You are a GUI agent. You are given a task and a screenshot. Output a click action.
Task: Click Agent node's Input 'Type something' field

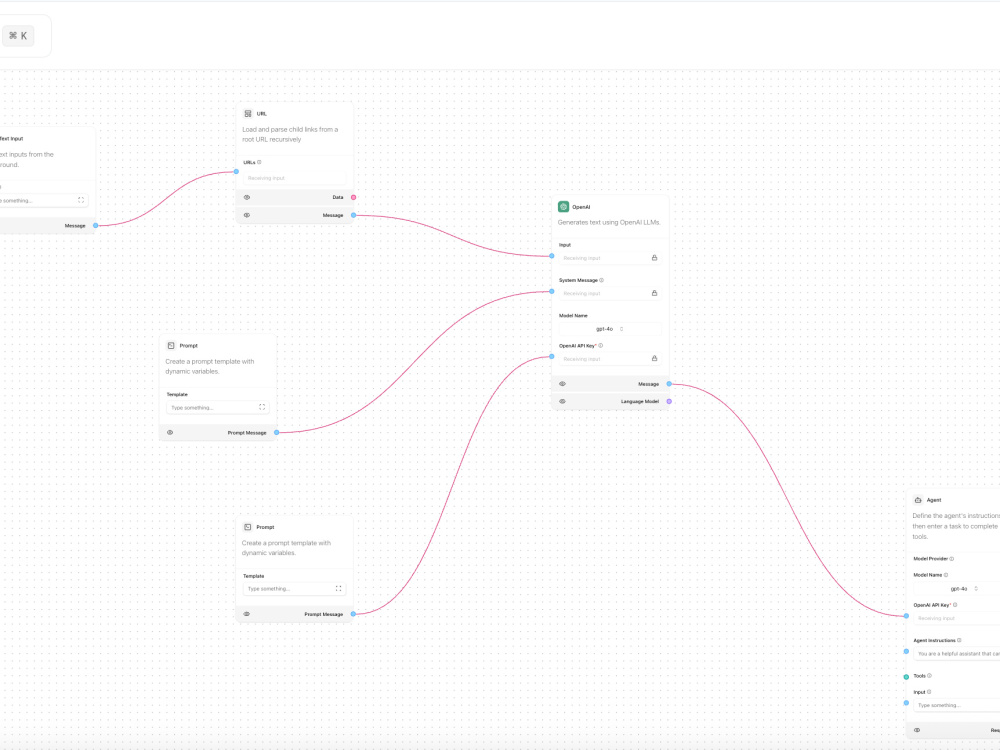pyautogui.click(x=957, y=705)
